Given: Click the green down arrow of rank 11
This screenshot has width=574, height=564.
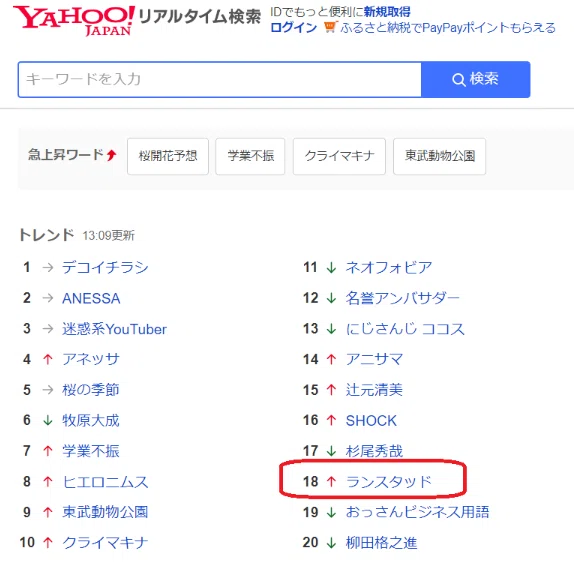Looking at the screenshot, I should (x=331, y=268).
